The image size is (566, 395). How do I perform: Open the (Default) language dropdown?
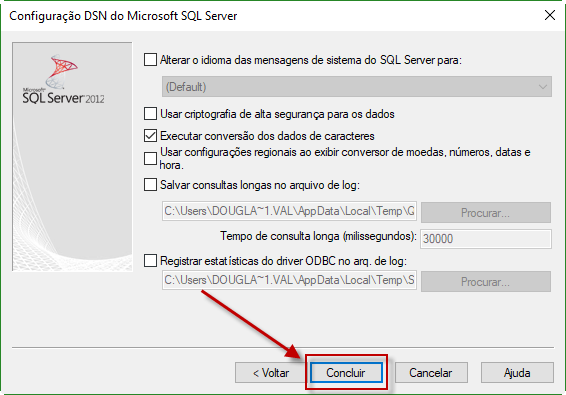point(357,87)
